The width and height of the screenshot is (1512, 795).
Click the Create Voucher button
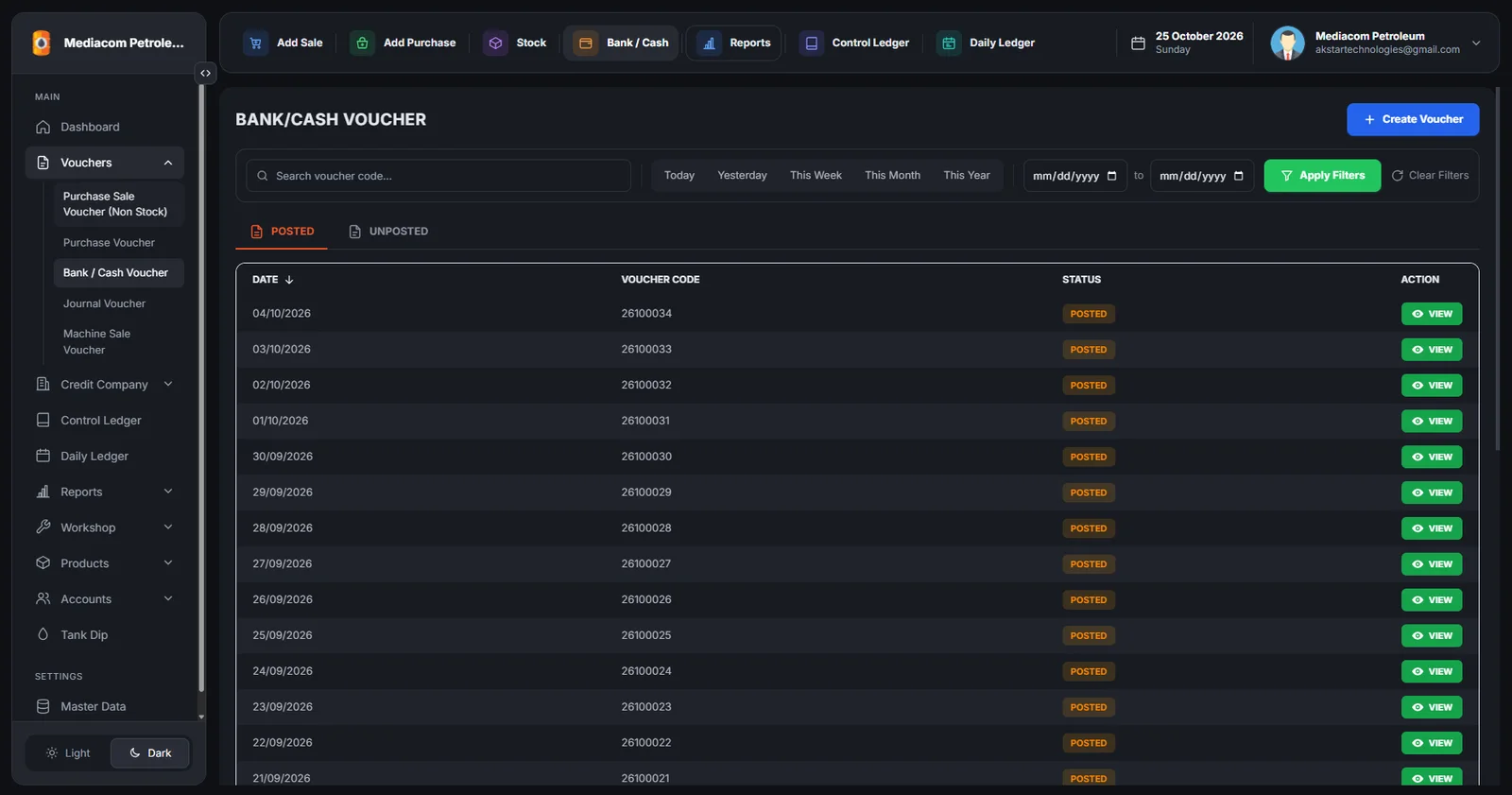(1413, 119)
